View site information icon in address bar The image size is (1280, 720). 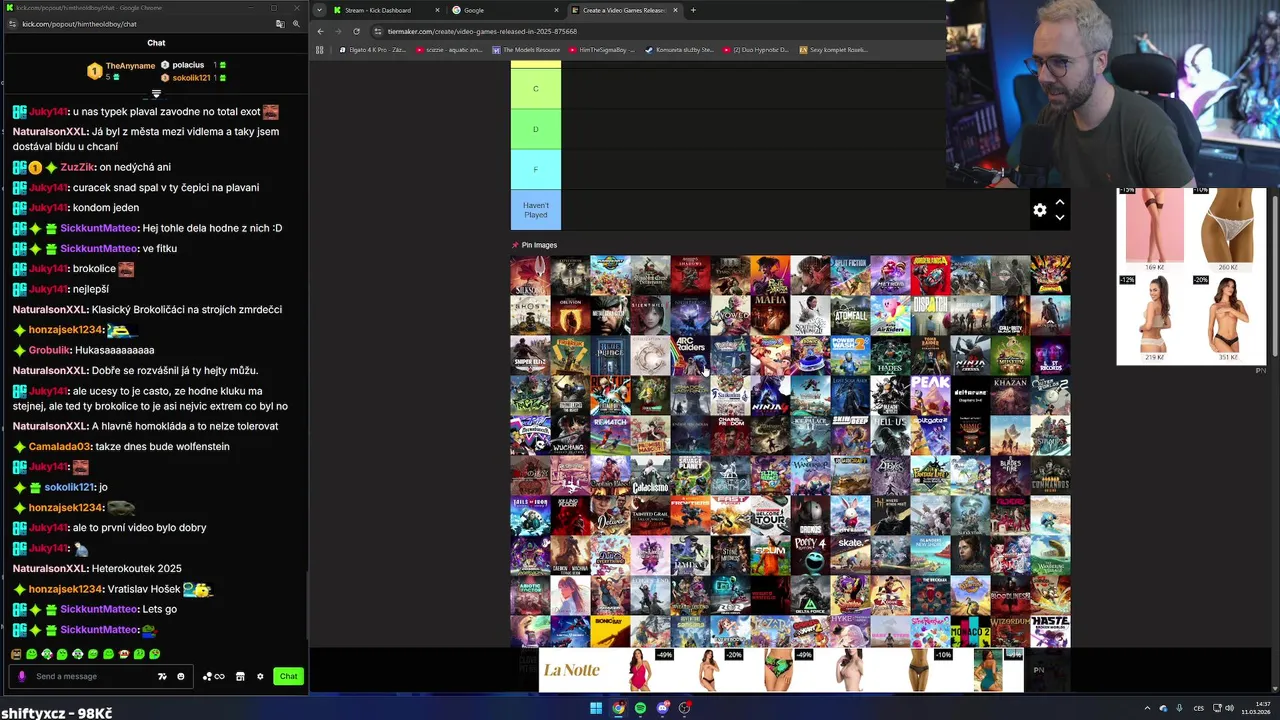pos(379,31)
